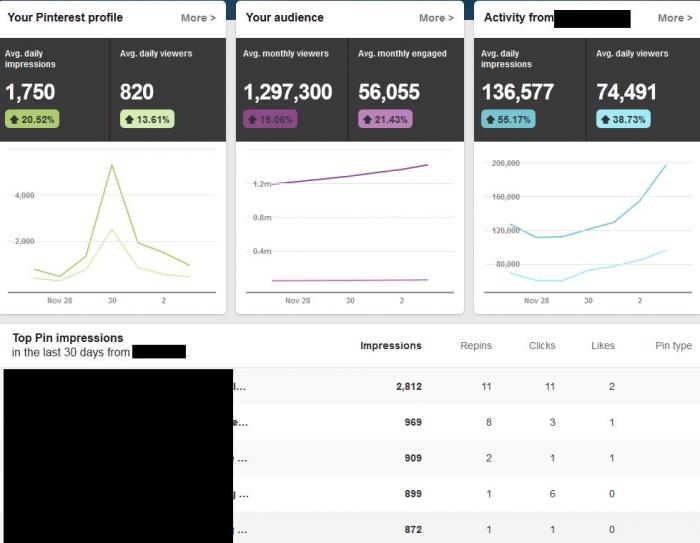This screenshot has width=700, height=543.
Task: Click the light blue 38.73% viewers badge
Action: pyautogui.click(x=623, y=119)
